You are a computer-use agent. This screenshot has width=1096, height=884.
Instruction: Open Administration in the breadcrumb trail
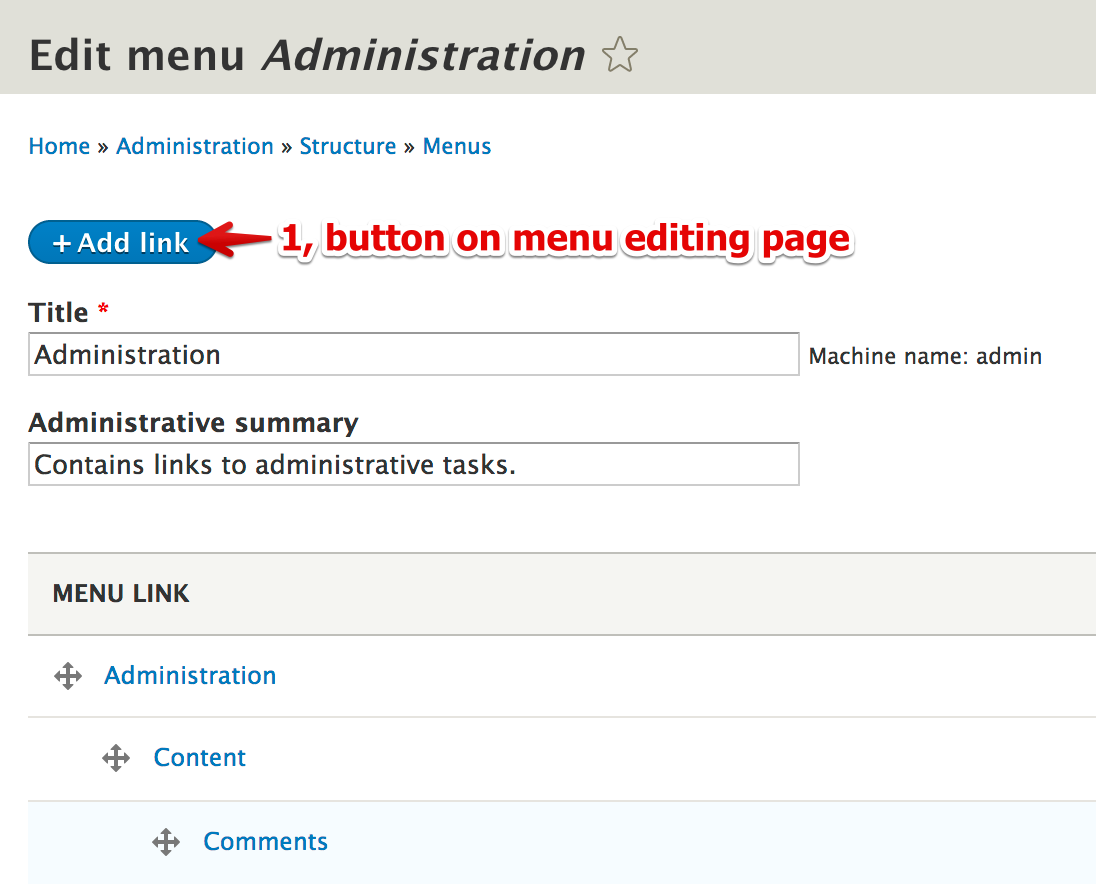point(195,146)
